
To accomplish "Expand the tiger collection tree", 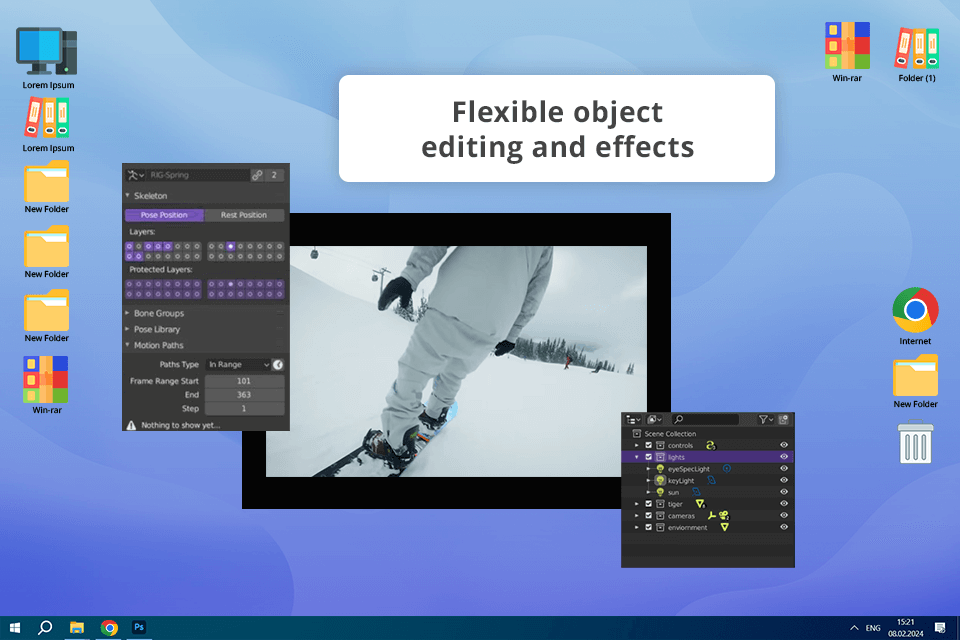I will [637, 503].
